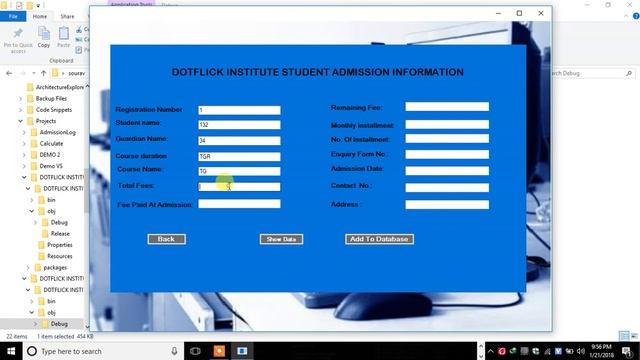Click Explorer help question mark icon

(636, 16)
